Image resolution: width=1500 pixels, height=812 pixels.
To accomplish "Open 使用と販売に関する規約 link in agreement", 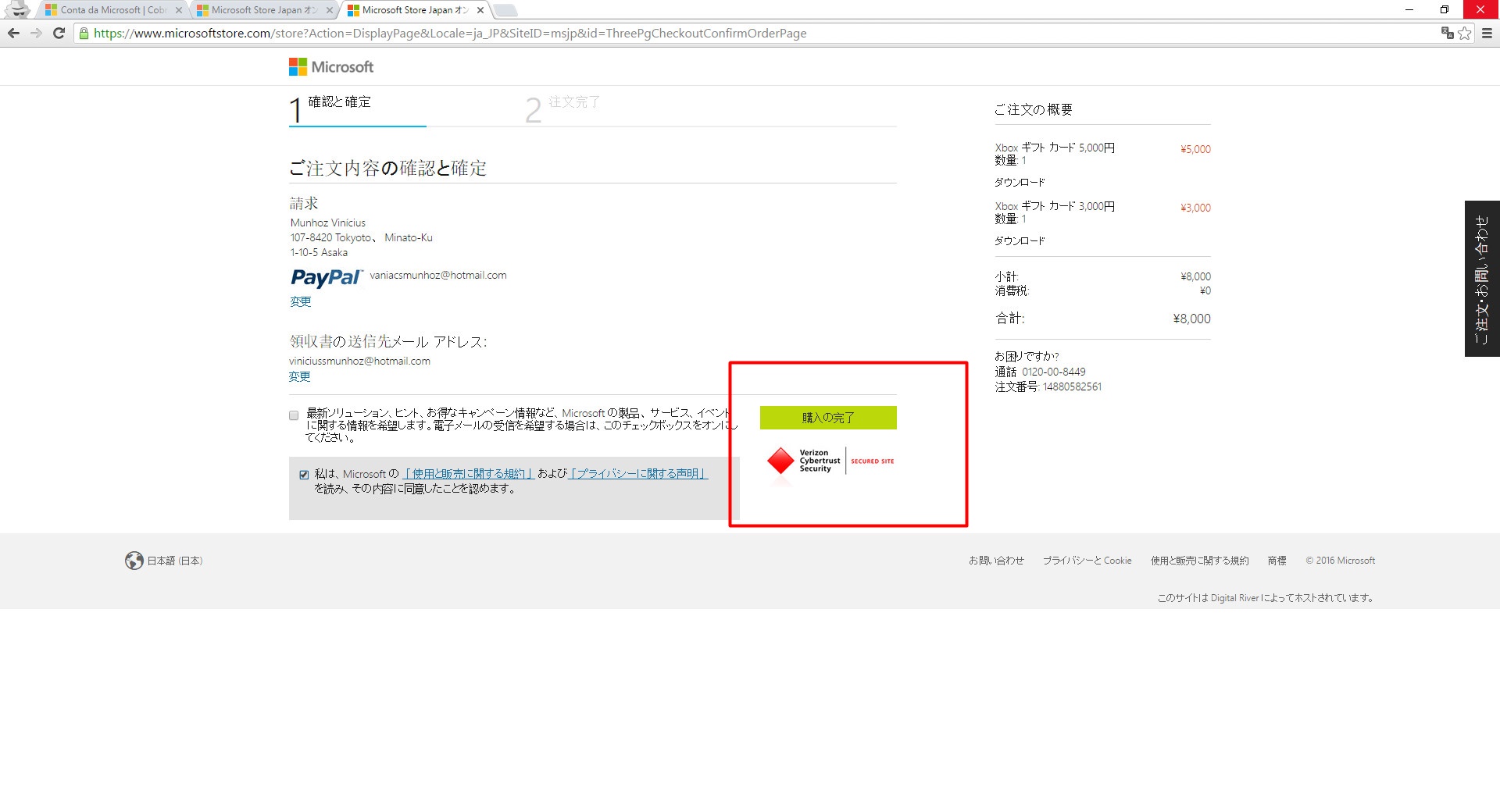I will coord(468,474).
